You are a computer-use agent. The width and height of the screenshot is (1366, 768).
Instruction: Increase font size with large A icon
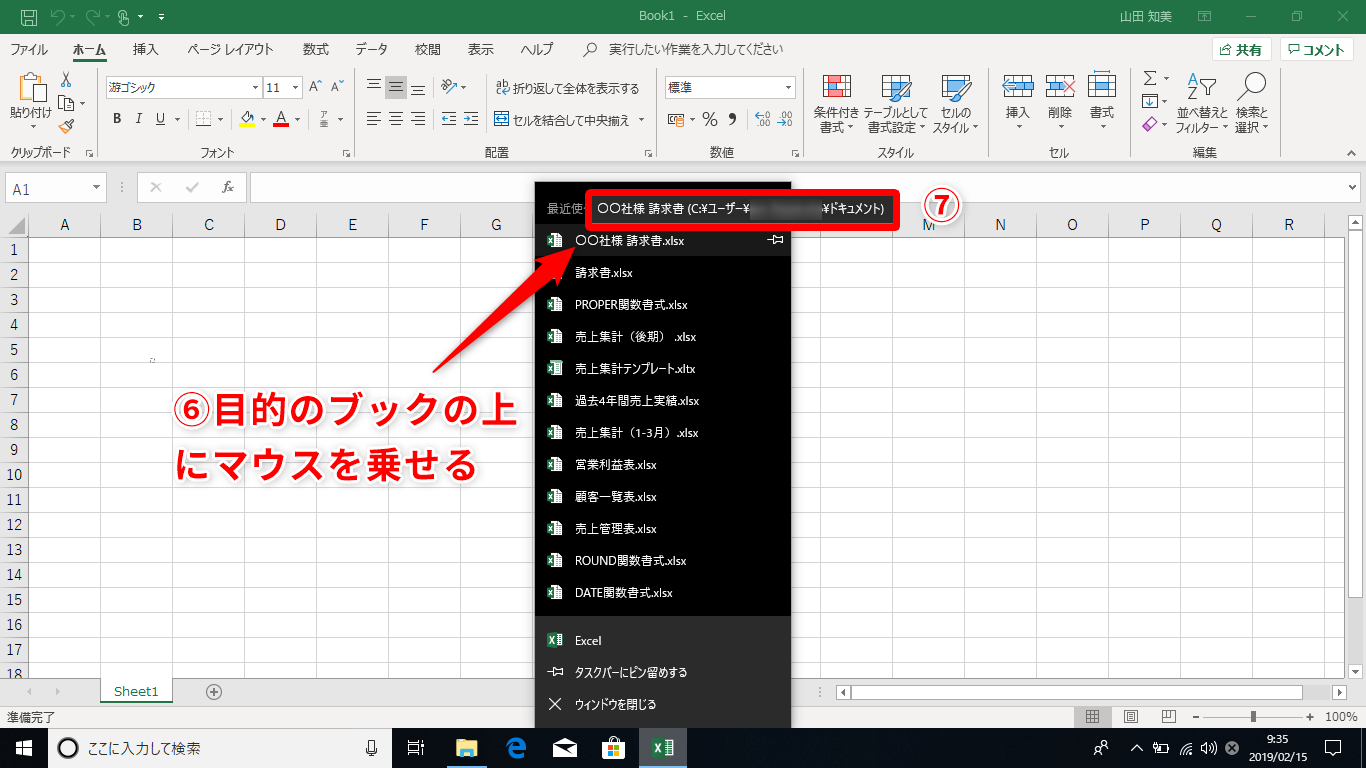click(315, 87)
